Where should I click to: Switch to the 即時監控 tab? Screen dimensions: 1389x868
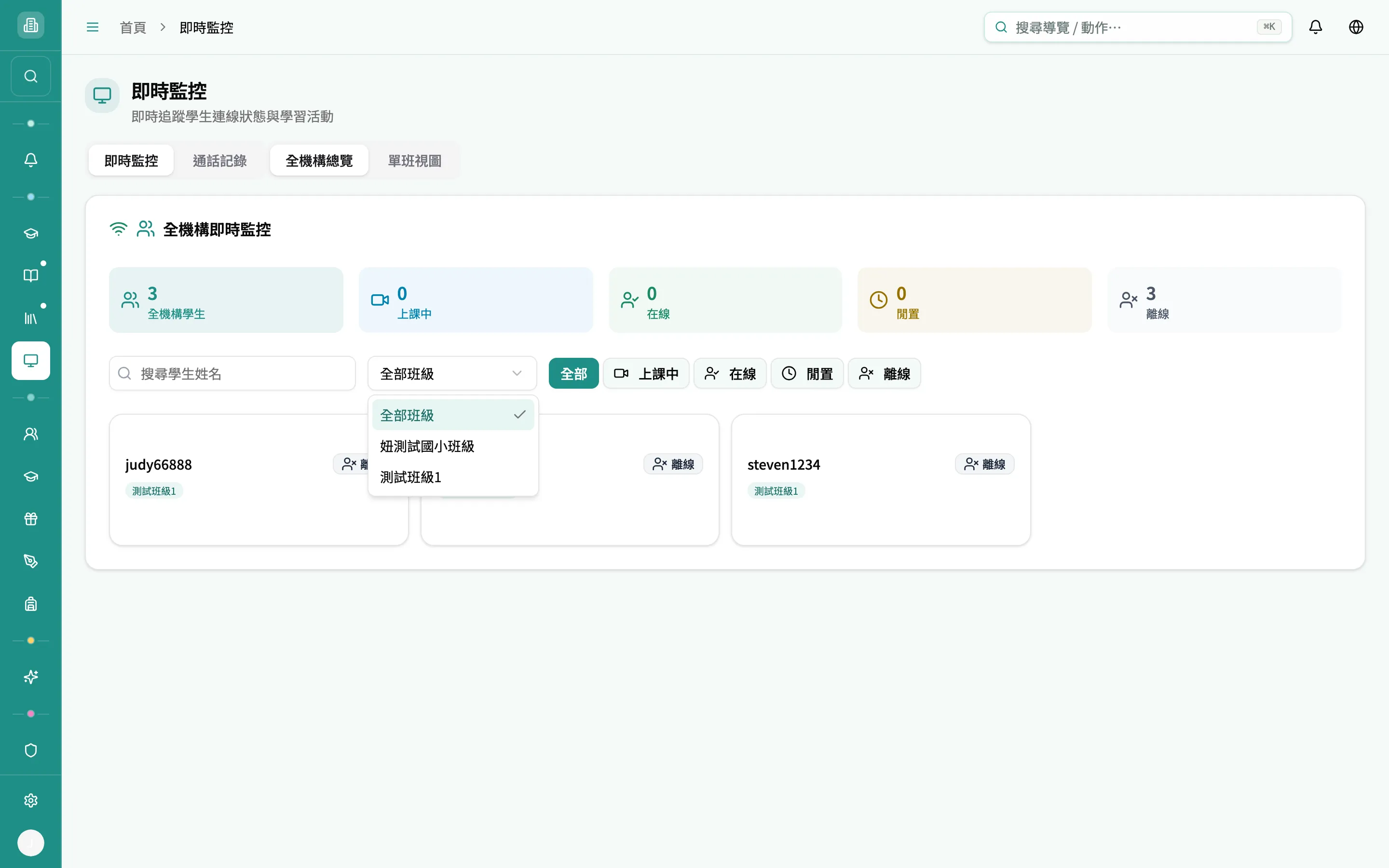(x=131, y=161)
